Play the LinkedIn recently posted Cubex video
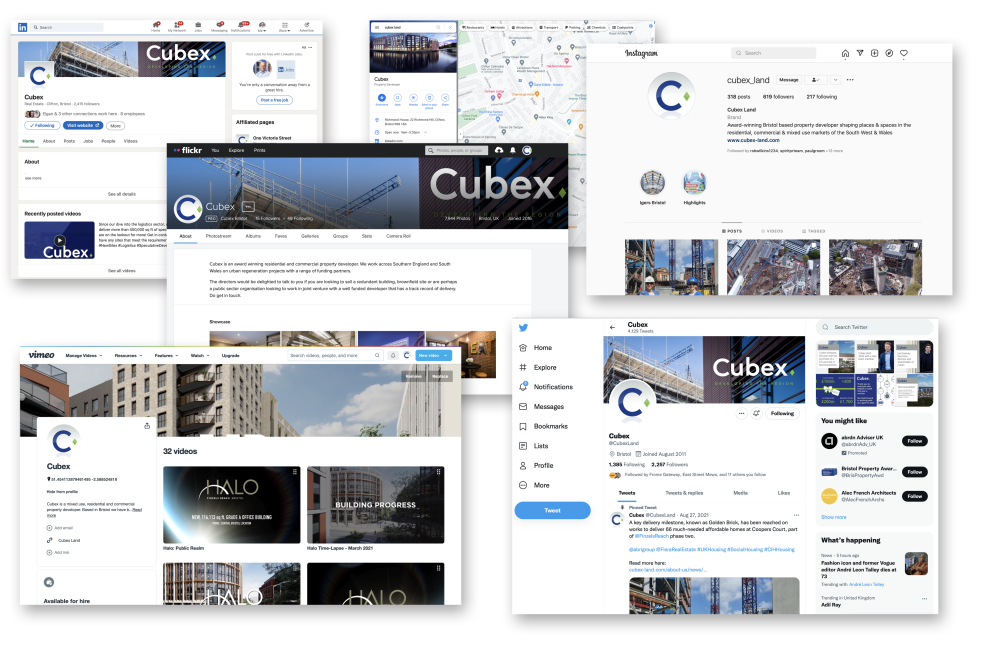This screenshot has height=650, width=1000. tap(59, 241)
